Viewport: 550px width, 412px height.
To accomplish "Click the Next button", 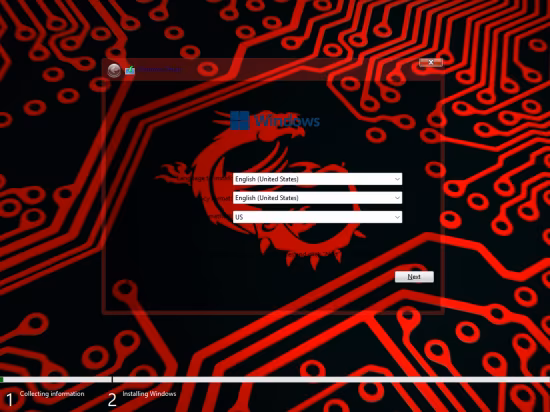I will (x=414, y=277).
